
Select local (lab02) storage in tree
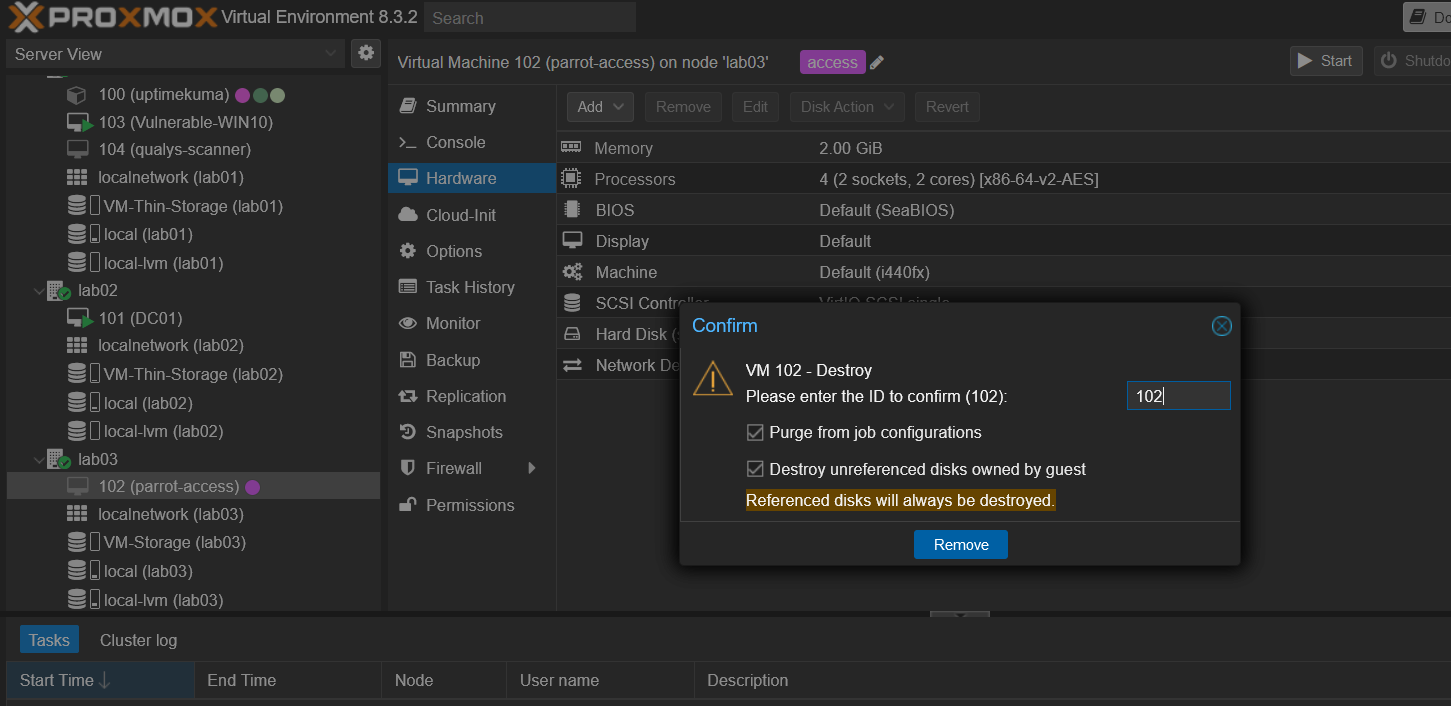coord(193,403)
